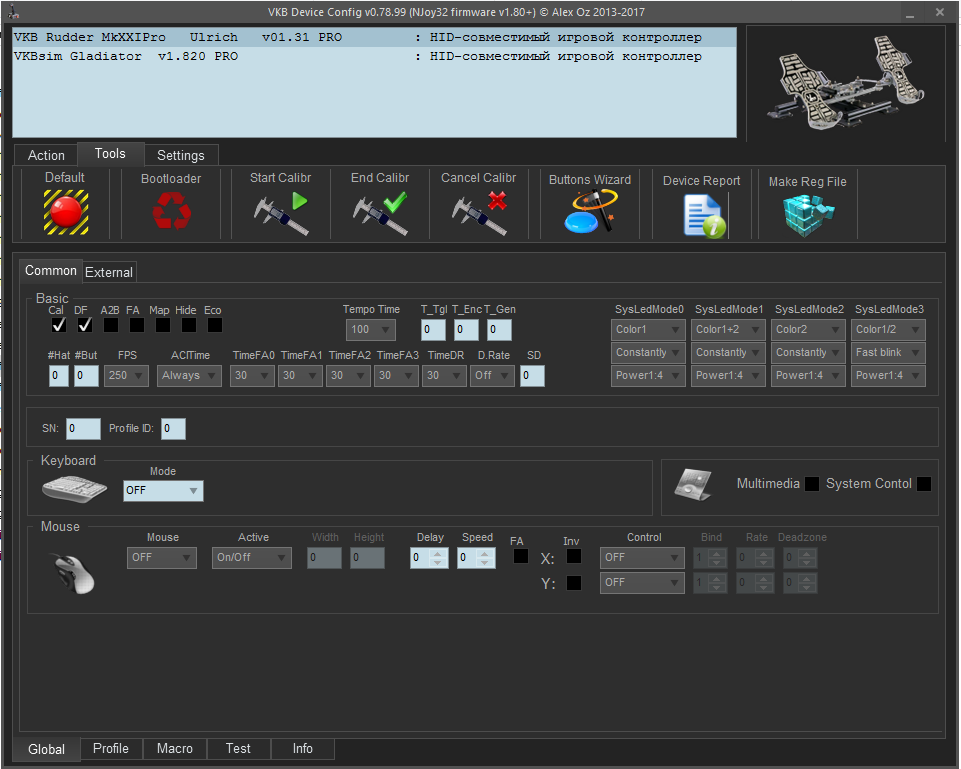Click the Default red button icon
The width and height of the screenshot is (961, 769).
click(66, 212)
